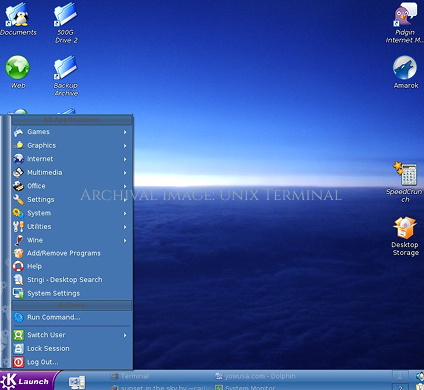Click the Wine glass menu icon

18,240
